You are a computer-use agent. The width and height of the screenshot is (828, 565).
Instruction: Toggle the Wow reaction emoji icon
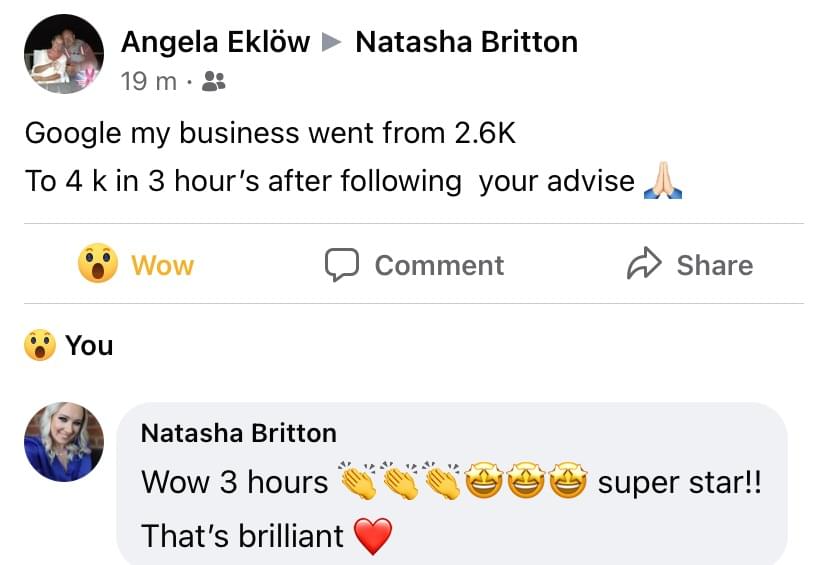98,265
